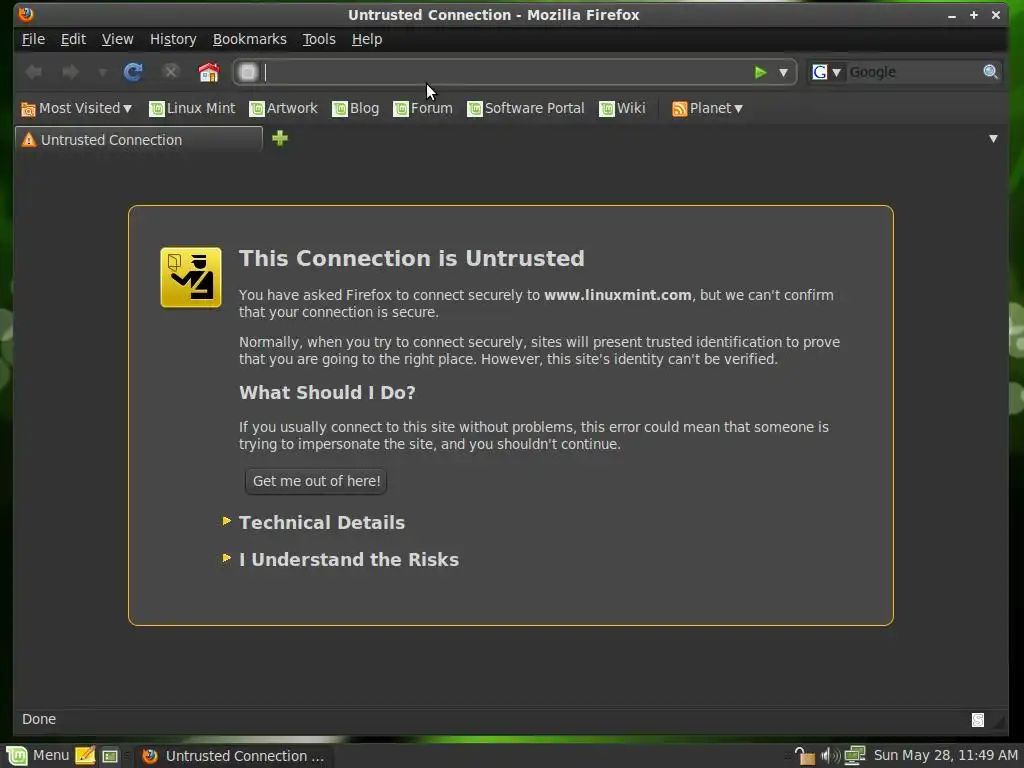Open the list all tabs dropdown
1024x768 pixels.
coord(993,138)
